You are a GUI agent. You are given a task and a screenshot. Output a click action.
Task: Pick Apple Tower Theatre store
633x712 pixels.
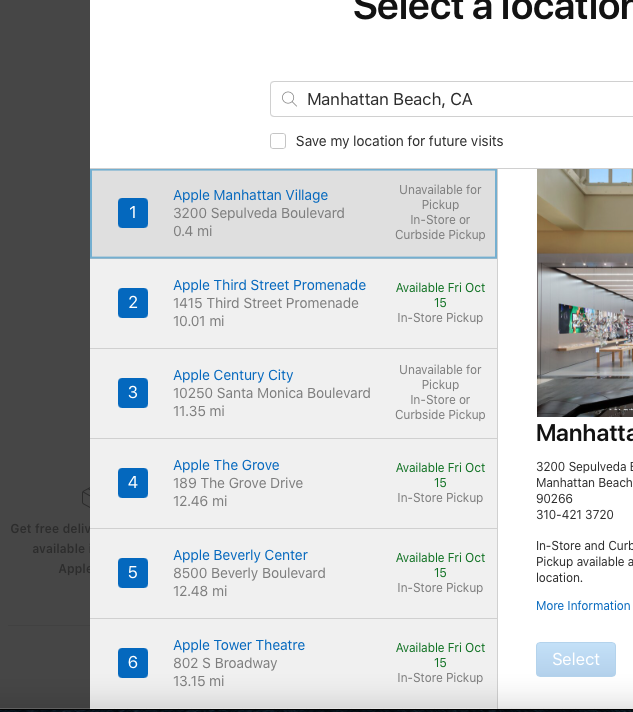(x=239, y=645)
